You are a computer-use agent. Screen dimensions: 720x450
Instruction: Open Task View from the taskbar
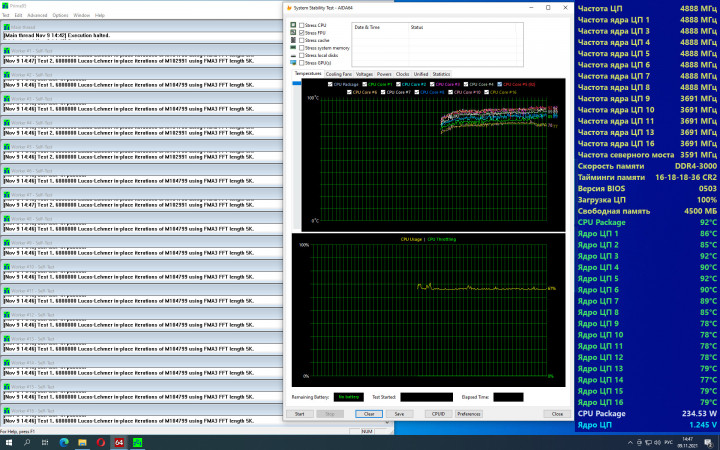[x=45, y=443]
